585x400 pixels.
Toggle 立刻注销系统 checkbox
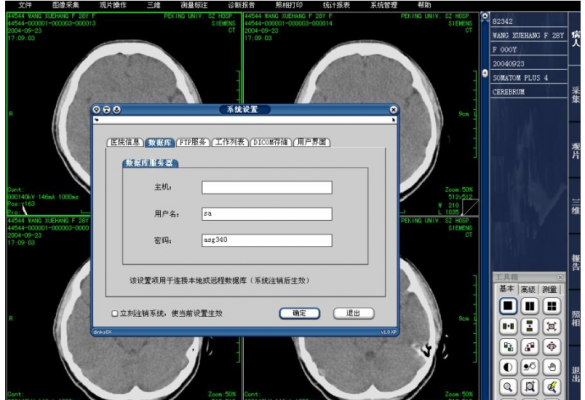(x=115, y=313)
